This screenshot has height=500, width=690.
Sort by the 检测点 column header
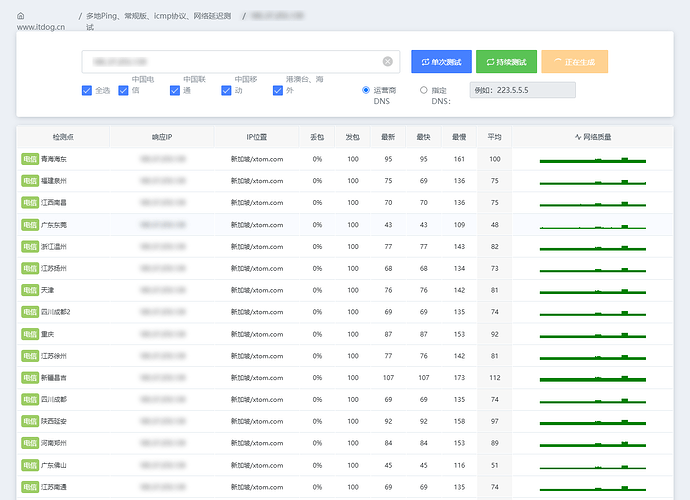click(63, 137)
